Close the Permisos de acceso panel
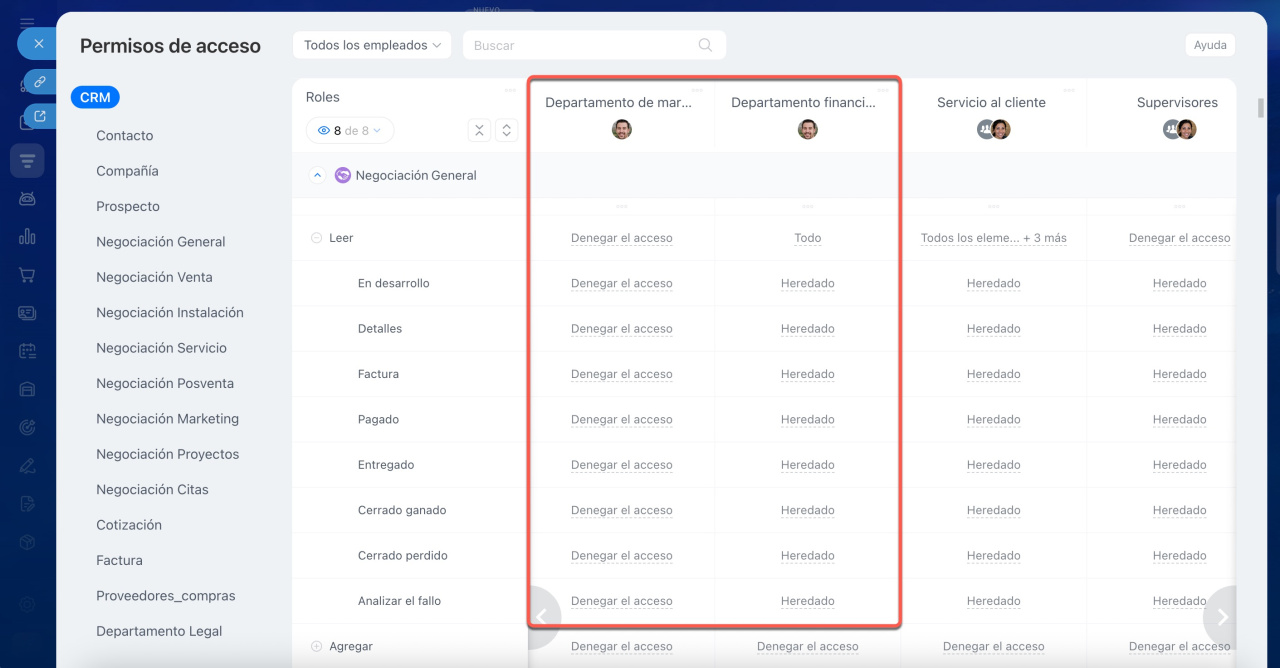Image resolution: width=1280 pixels, height=668 pixels. 38,44
